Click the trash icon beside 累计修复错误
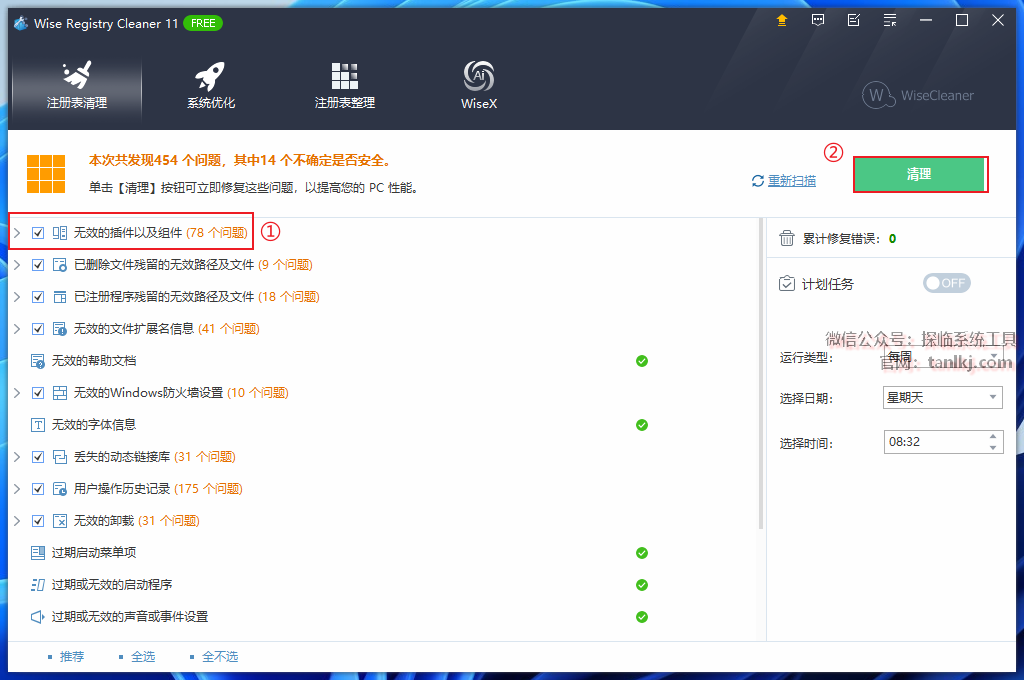The image size is (1024, 680). [x=786, y=238]
